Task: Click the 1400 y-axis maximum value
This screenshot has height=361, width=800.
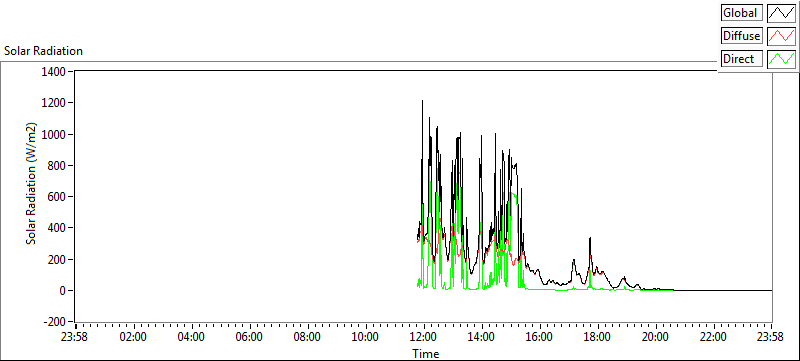Action: [55, 72]
